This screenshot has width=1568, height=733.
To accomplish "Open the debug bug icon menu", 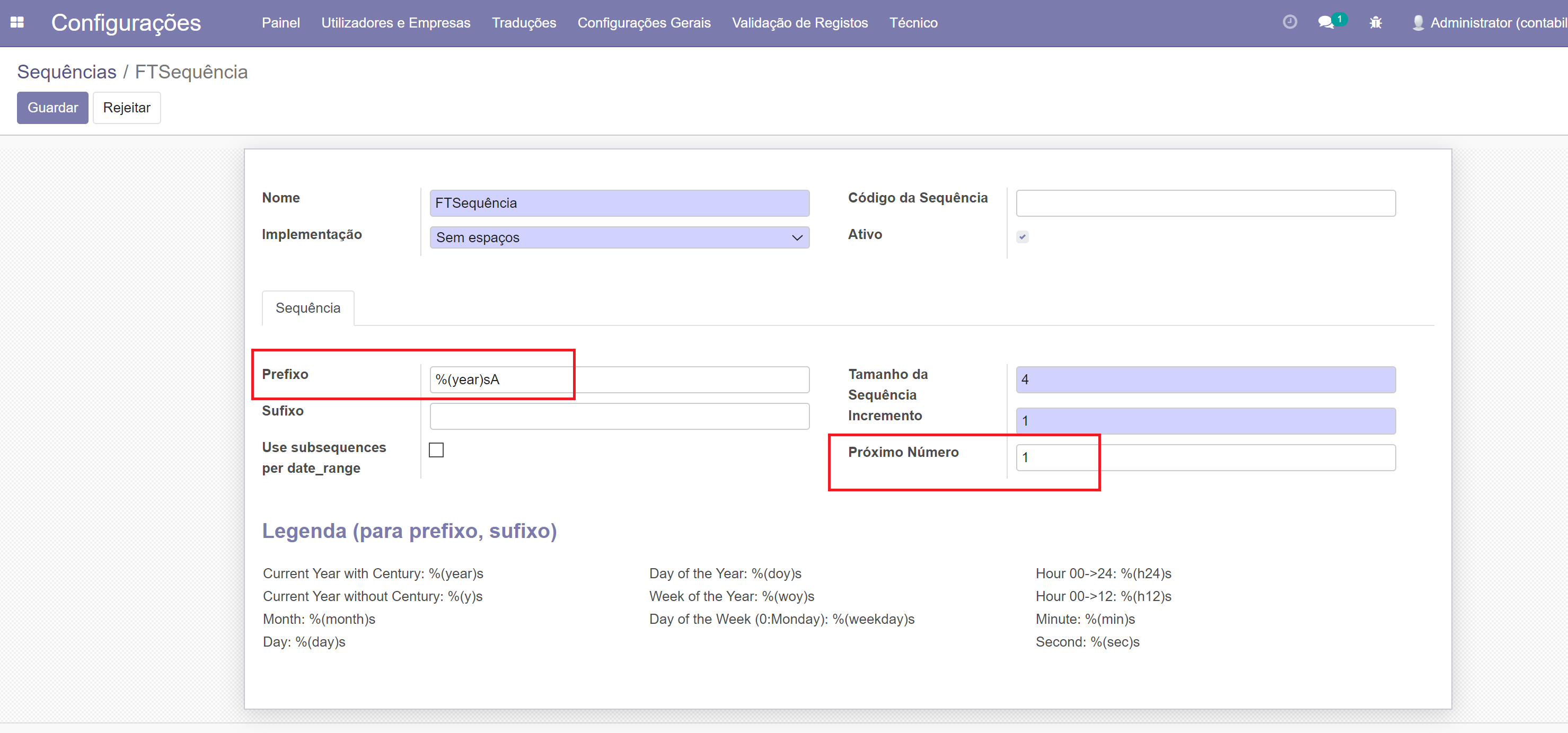I will pos(1375,23).
